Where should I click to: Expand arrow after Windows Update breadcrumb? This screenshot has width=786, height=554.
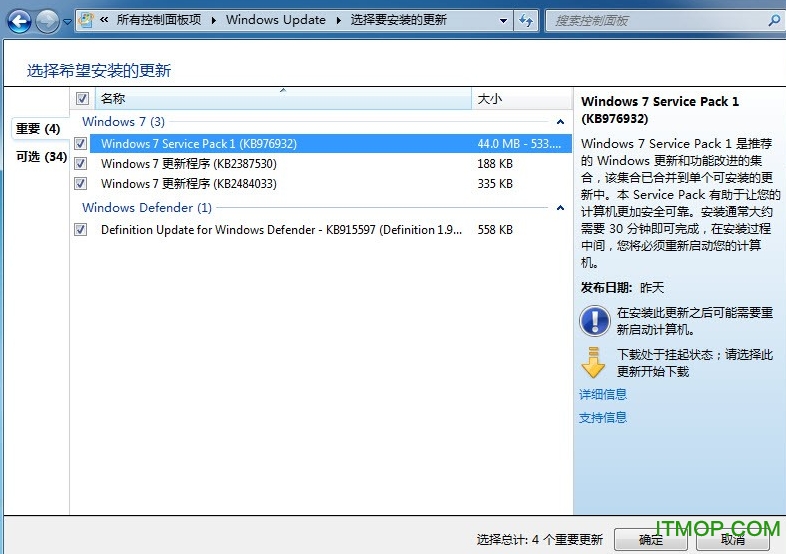click(x=339, y=21)
